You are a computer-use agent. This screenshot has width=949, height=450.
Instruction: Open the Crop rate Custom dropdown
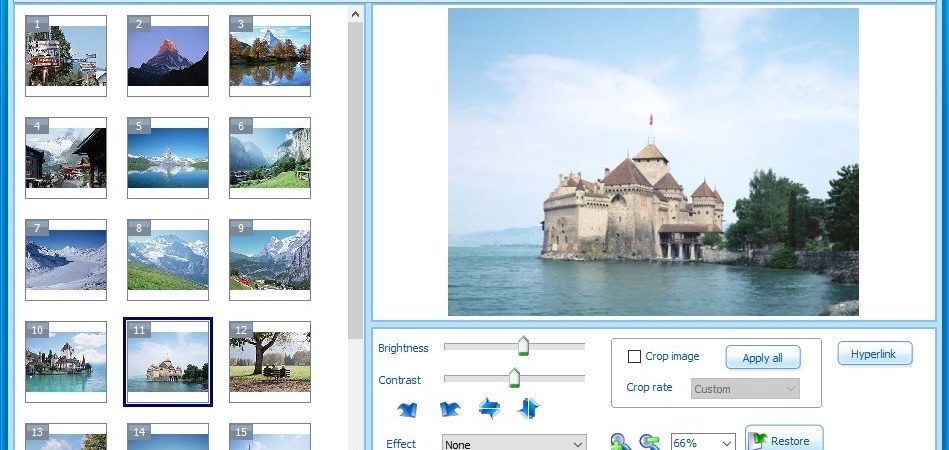point(745,389)
